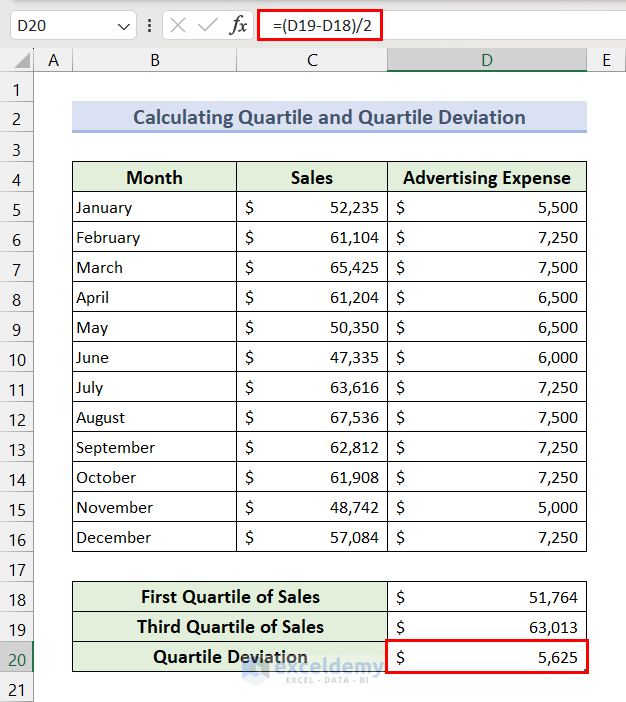Select row 20 header
Viewport: 626px width, 702px height.
click(x=16, y=658)
